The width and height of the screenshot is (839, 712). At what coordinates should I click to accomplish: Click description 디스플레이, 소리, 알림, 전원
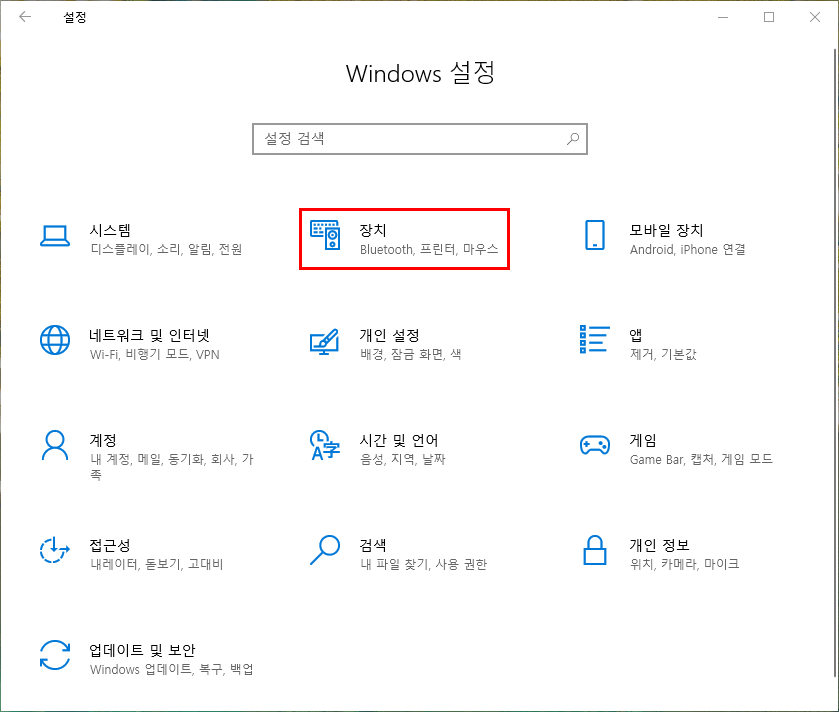[x=166, y=249]
